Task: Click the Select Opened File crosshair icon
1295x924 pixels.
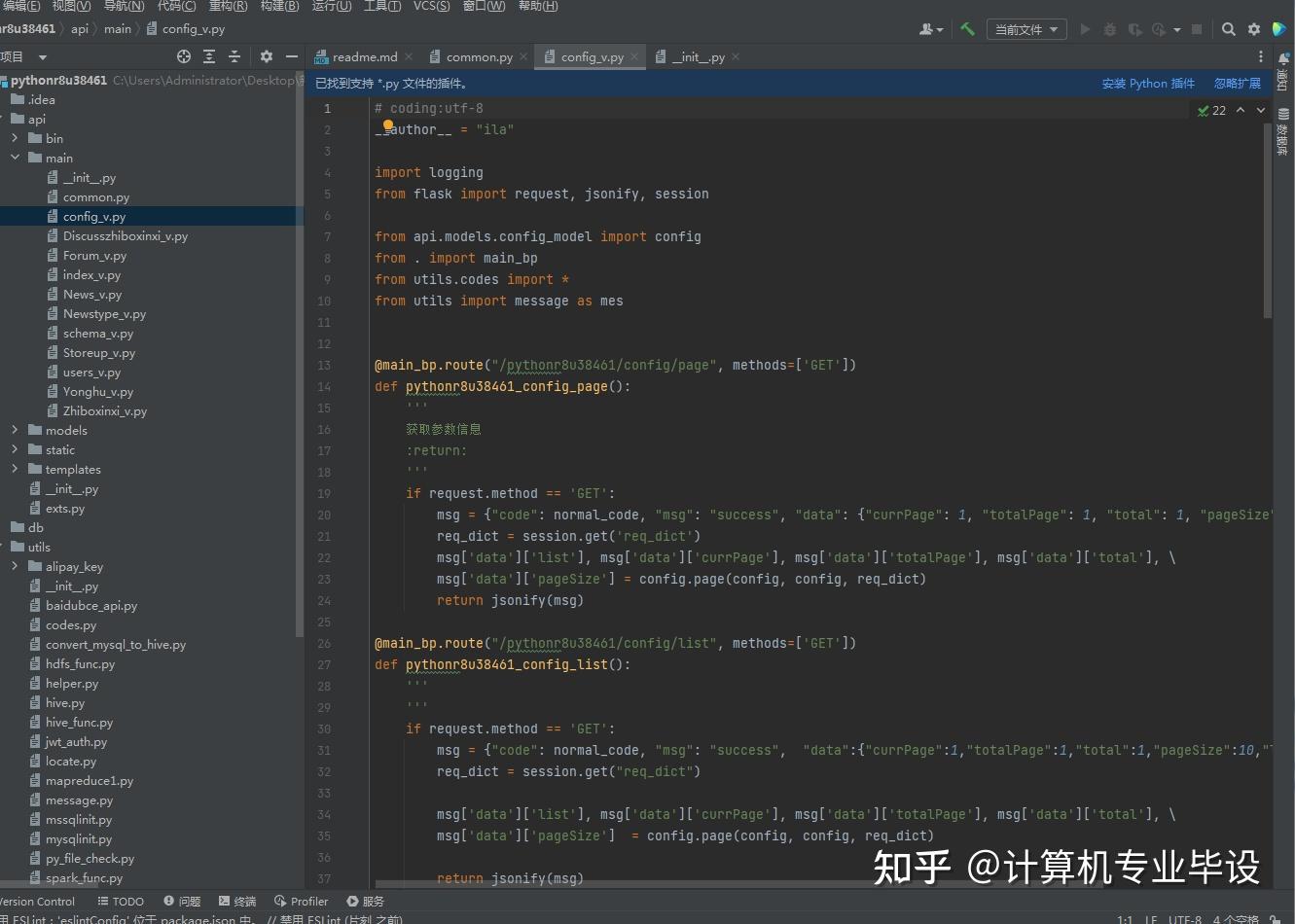Action: [183, 56]
